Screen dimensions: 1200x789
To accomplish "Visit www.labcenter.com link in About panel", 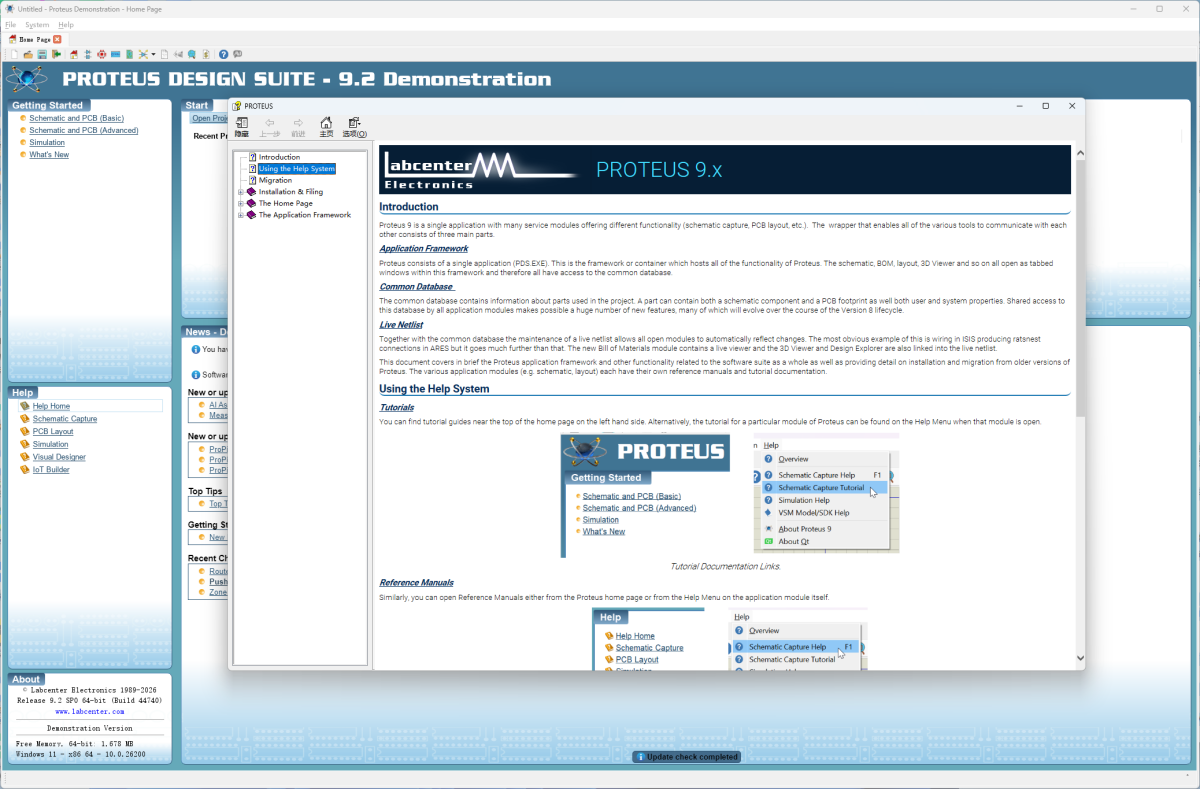I will coord(89,711).
